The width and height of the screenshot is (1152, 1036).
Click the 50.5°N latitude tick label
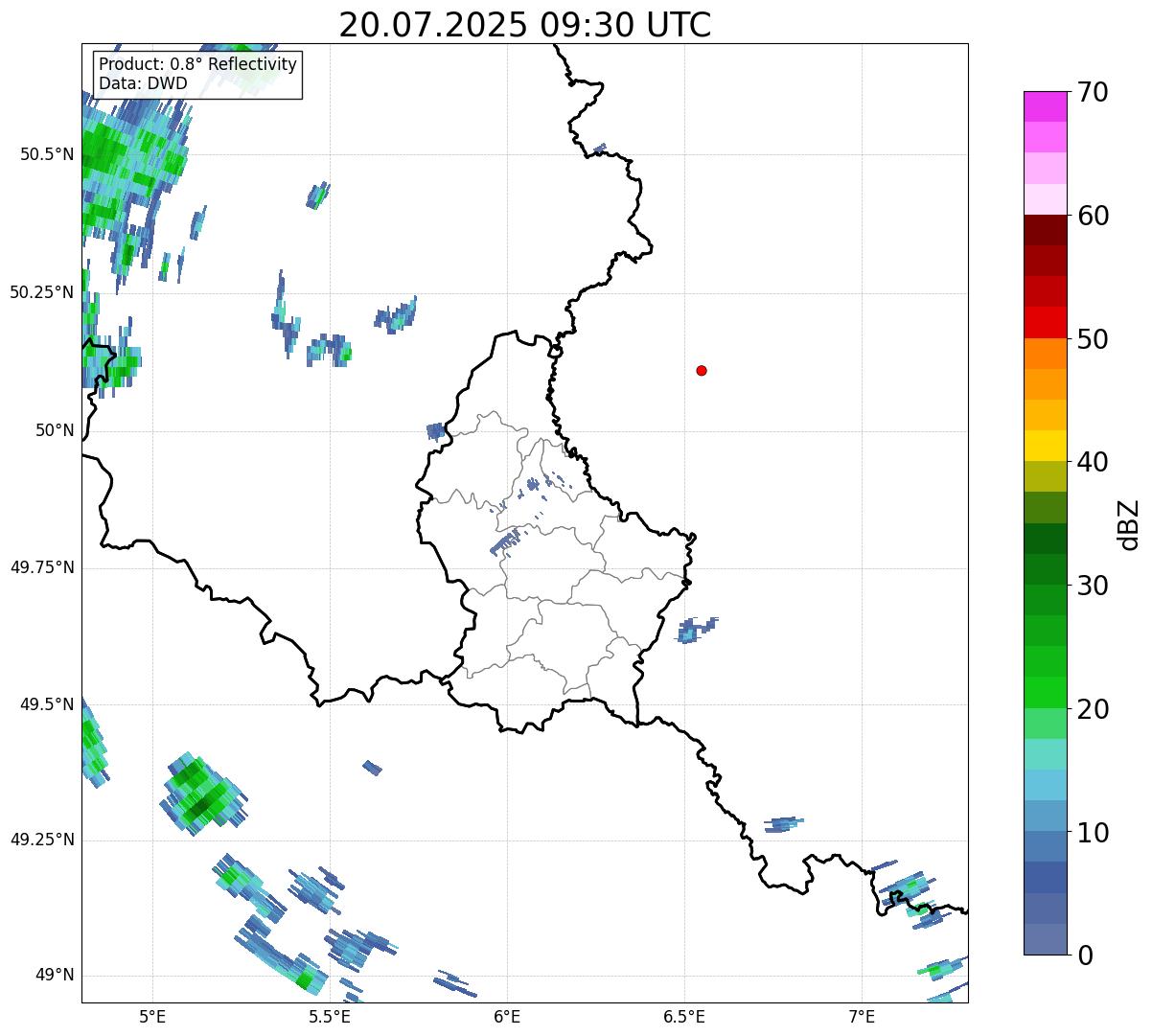click(46, 154)
